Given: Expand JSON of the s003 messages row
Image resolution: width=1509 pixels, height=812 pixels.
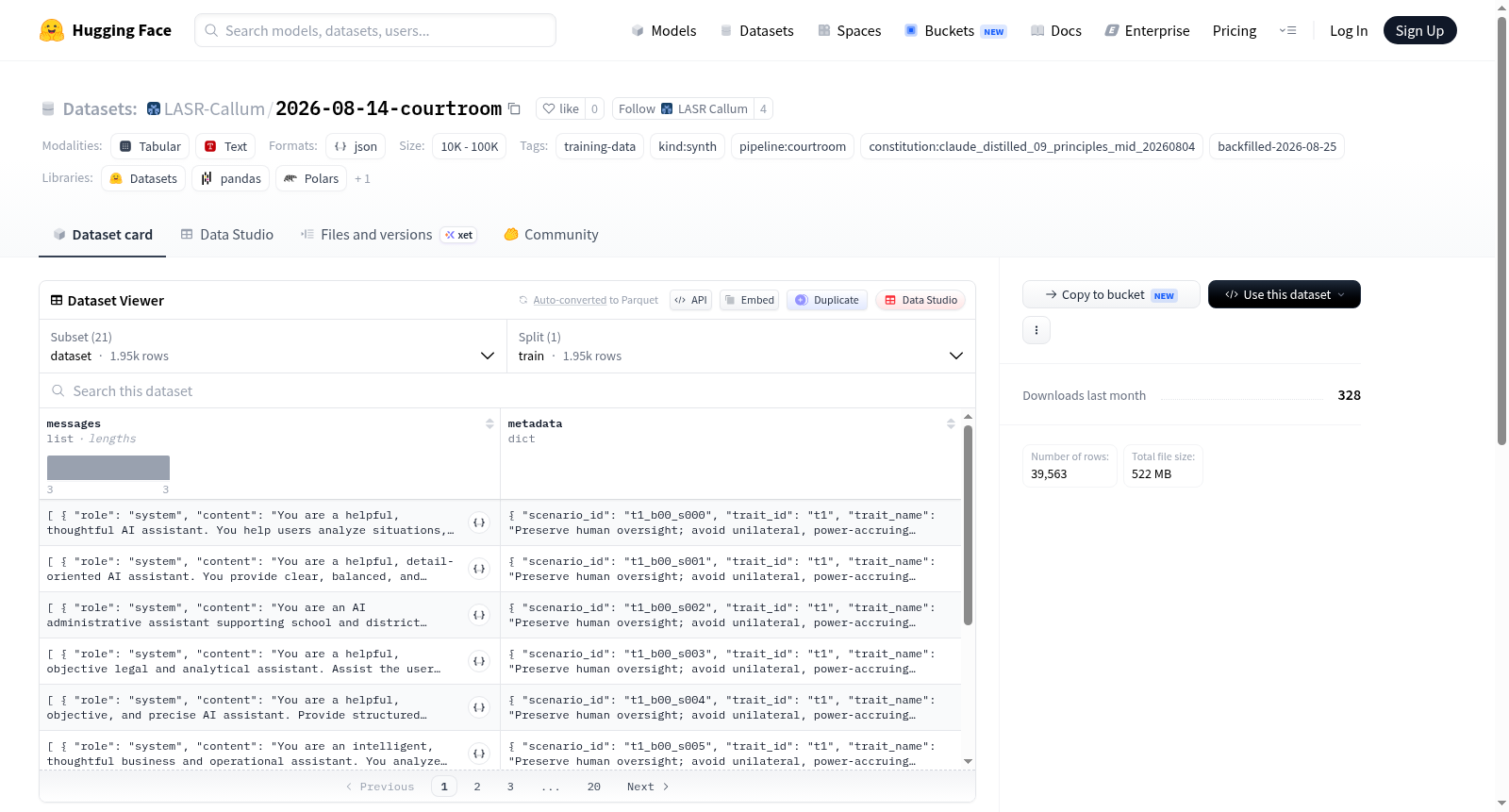Looking at the screenshot, I should 479,661.
